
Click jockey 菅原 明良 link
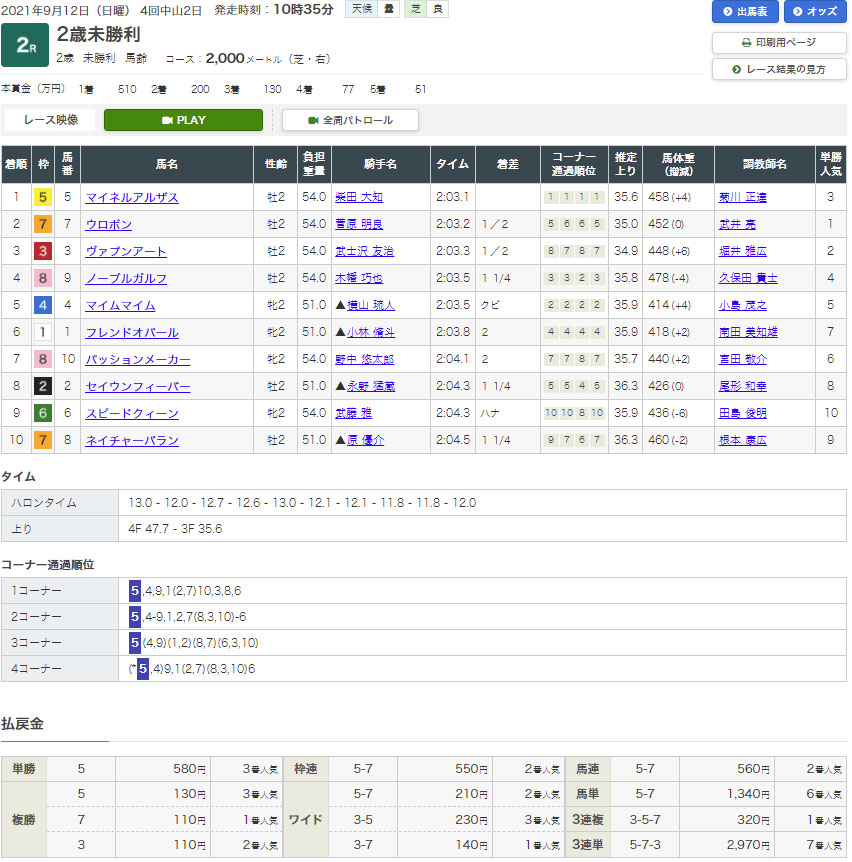click(x=359, y=225)
